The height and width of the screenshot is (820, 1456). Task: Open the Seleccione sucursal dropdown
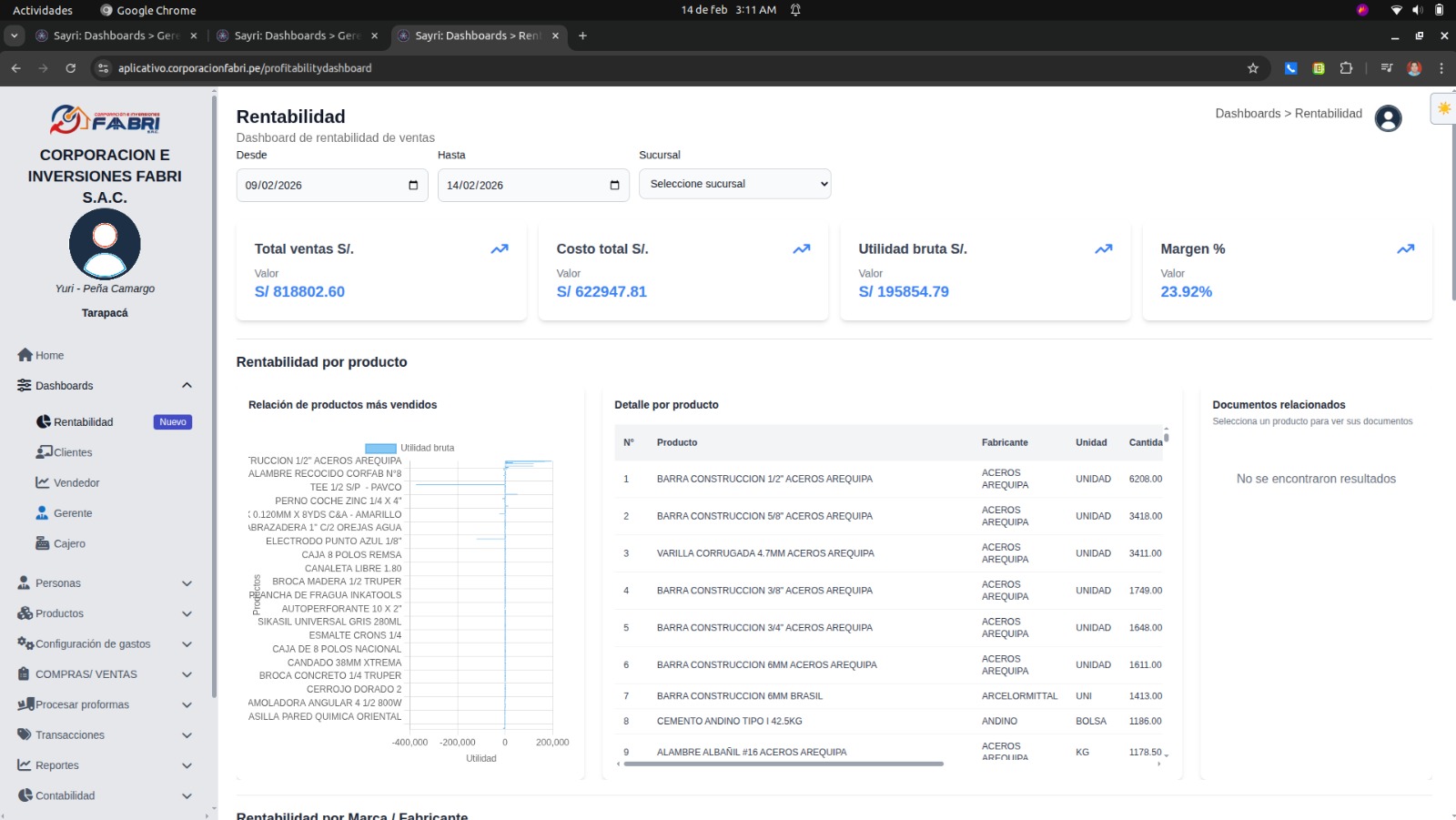click(x=734, y=184)
